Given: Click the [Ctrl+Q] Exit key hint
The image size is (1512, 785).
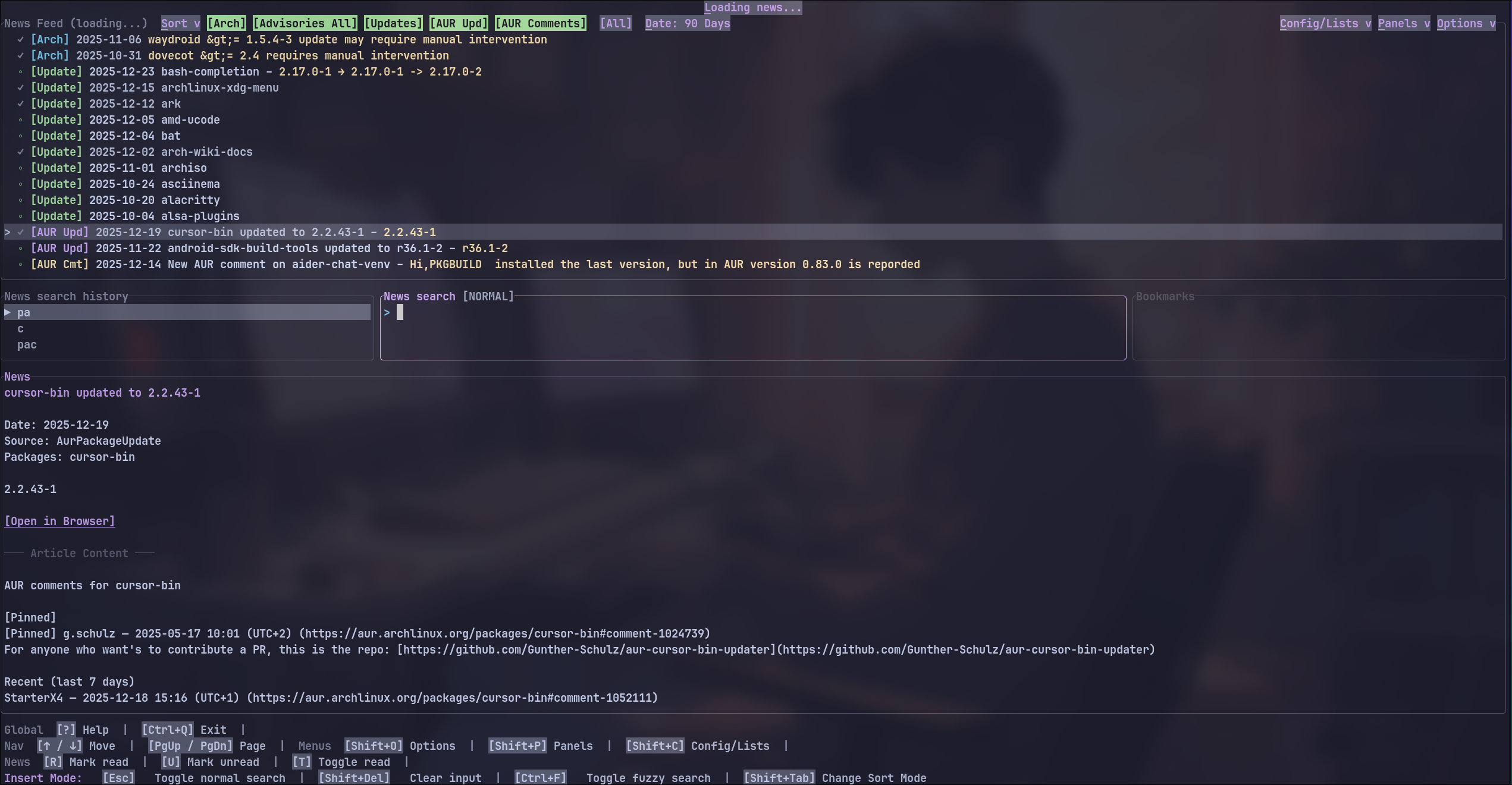Looking at the screenshot, I should [184, 730].
